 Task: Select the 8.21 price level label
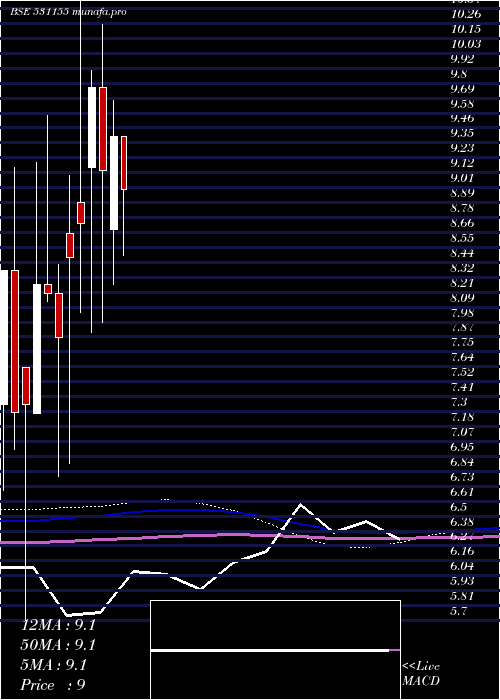tap(463, 283)
